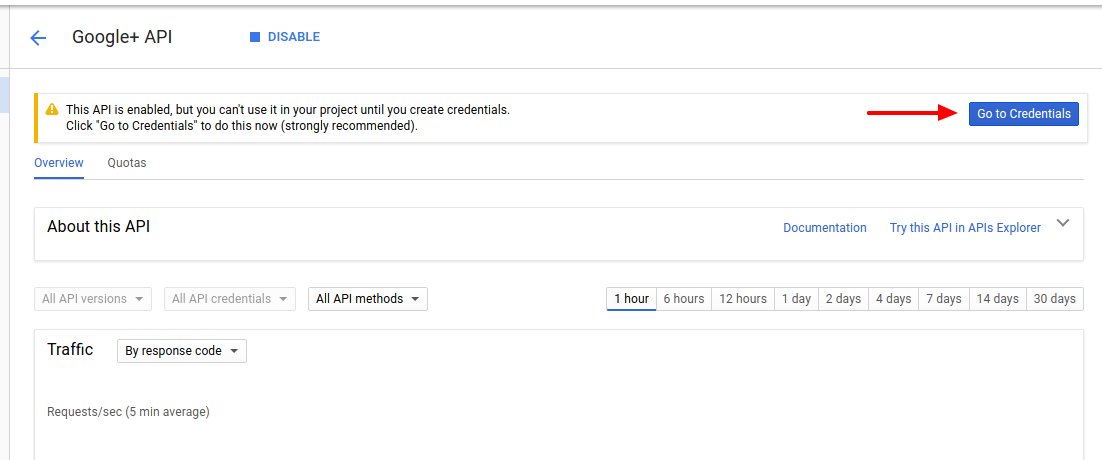Select the 7 days time range

tap(943, 299)
